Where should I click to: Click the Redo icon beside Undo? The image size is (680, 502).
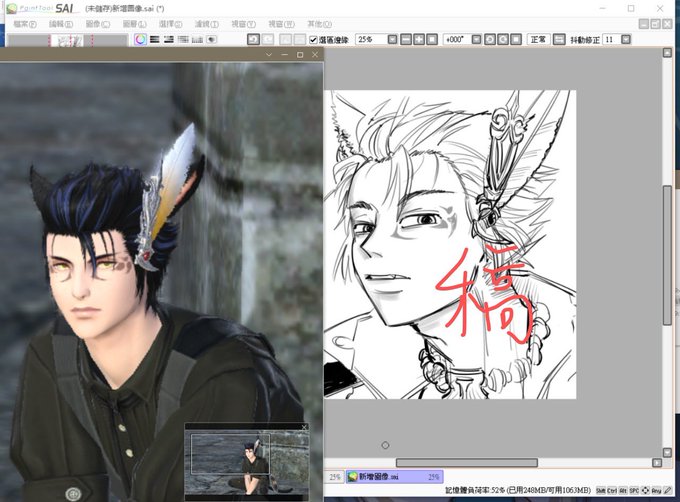pos(268,39)
